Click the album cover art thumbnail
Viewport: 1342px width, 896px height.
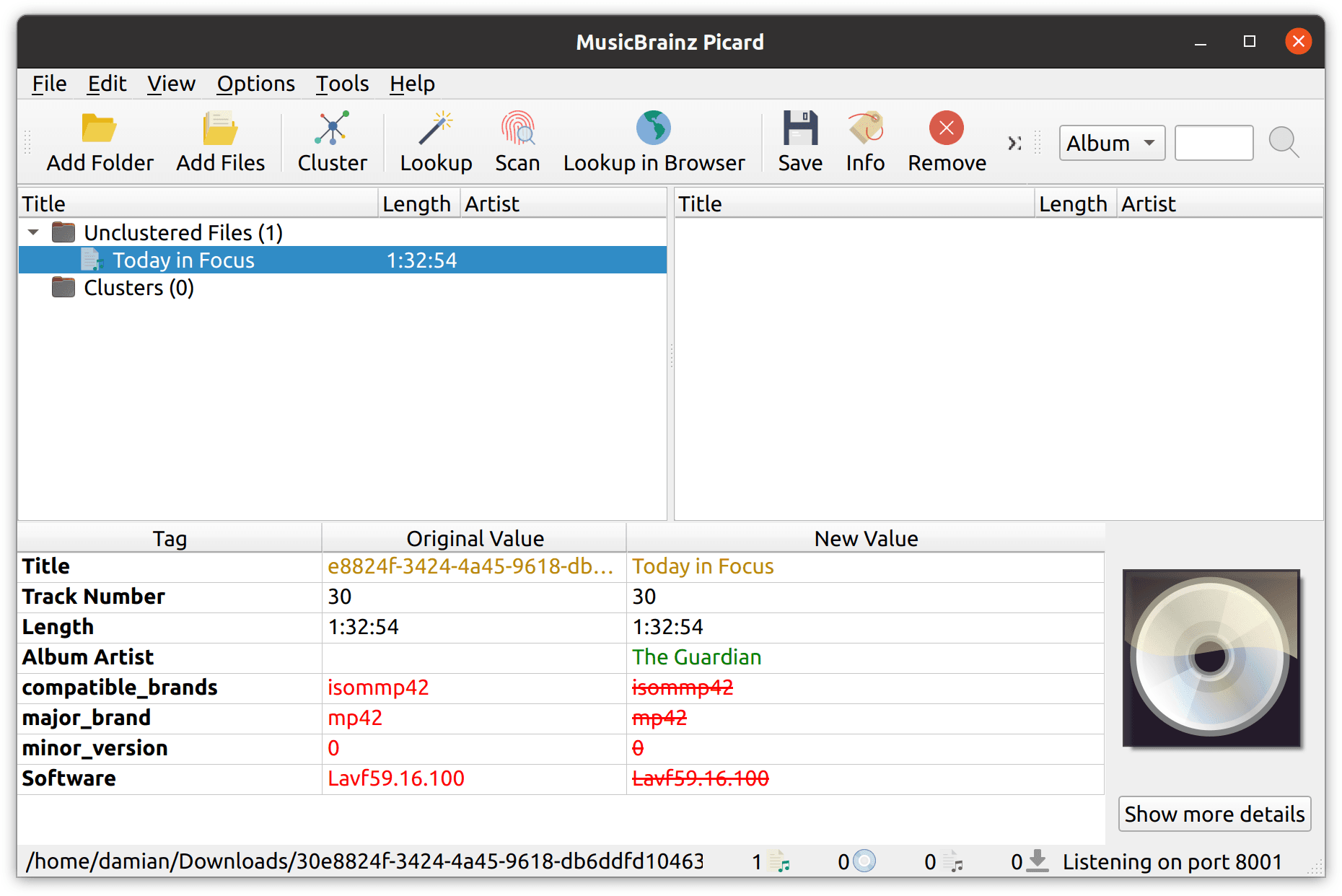[1211, 657]
